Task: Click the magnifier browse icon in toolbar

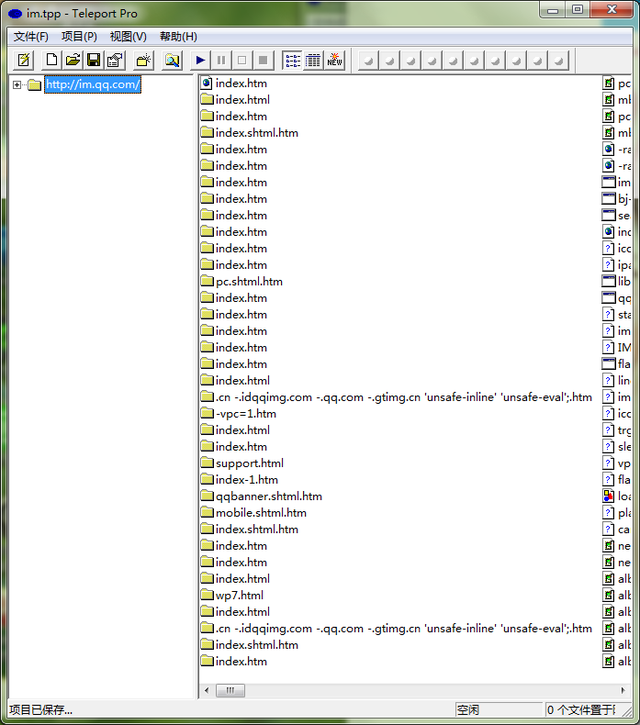Action: (x=172, y=60)
